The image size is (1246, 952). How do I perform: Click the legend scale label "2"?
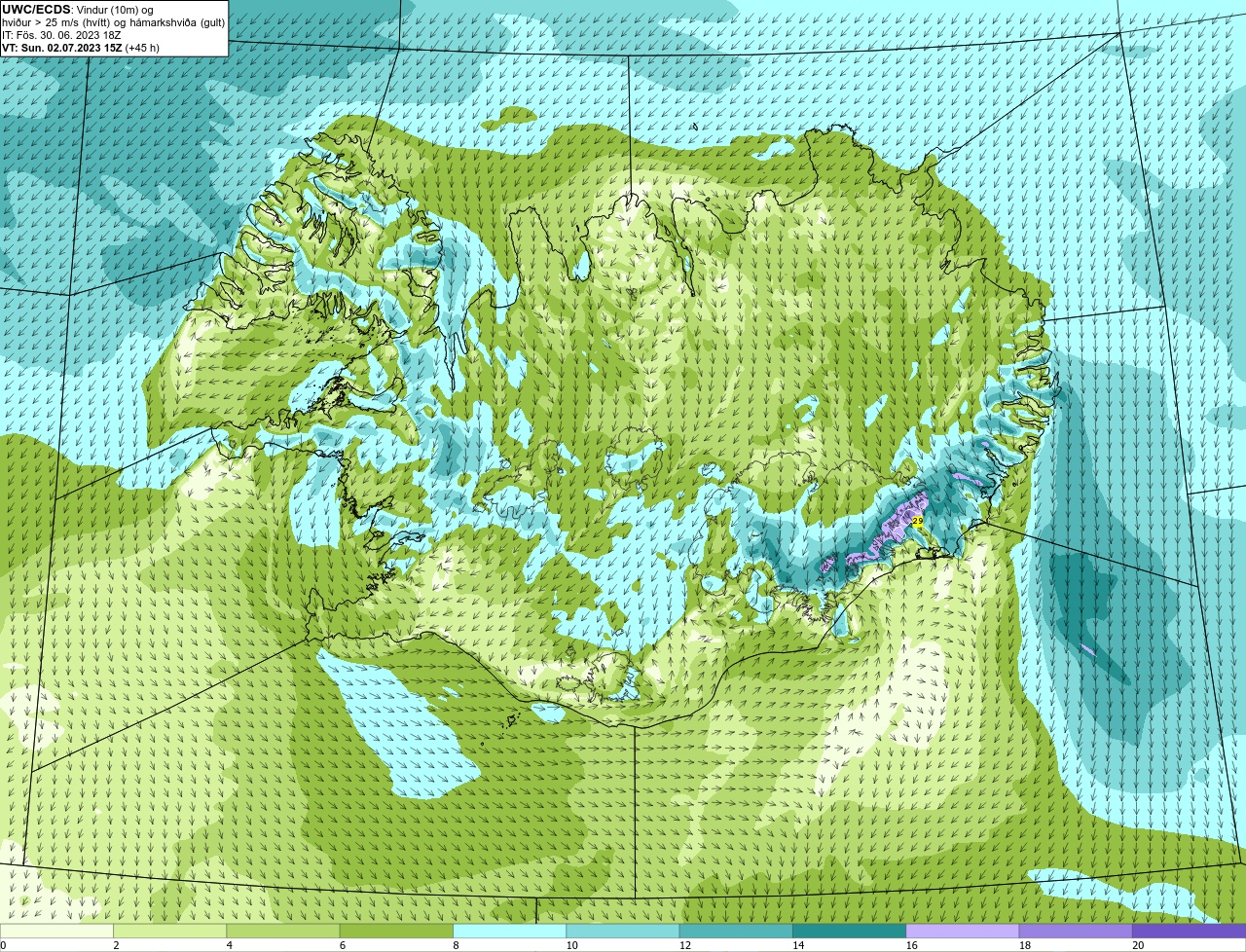coord(116,945)
